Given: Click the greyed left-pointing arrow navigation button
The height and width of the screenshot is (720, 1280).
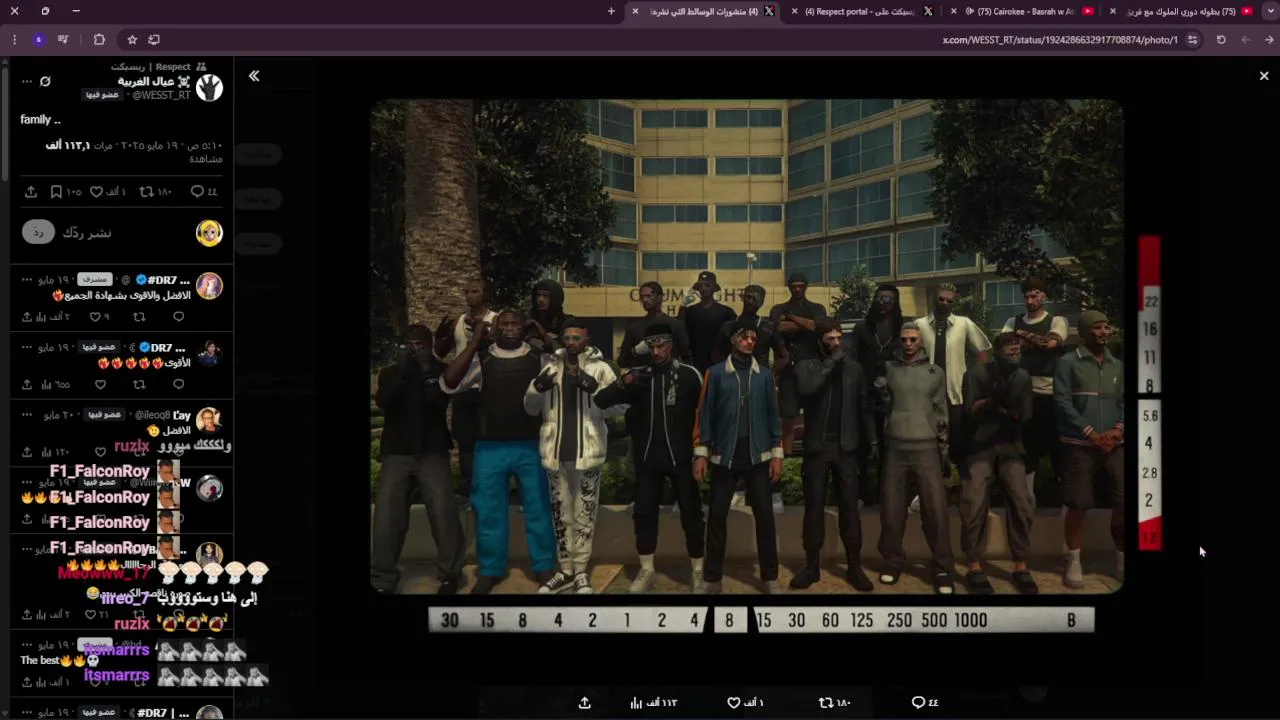Looking at the screenshot, I should pos(1245,40).
